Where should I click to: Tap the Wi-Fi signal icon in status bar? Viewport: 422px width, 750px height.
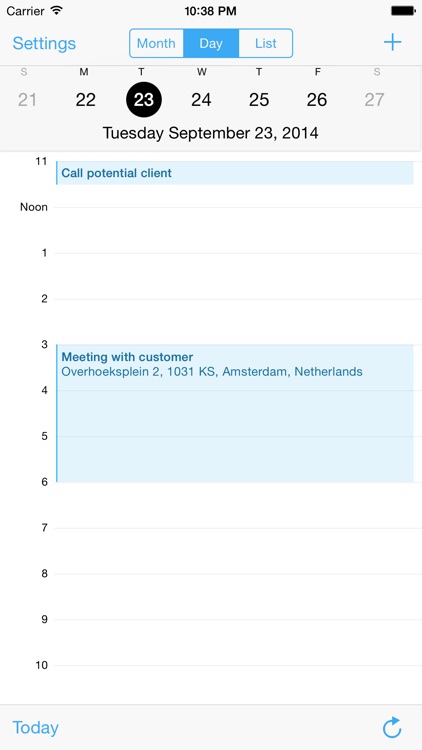[x=56, y=11]
